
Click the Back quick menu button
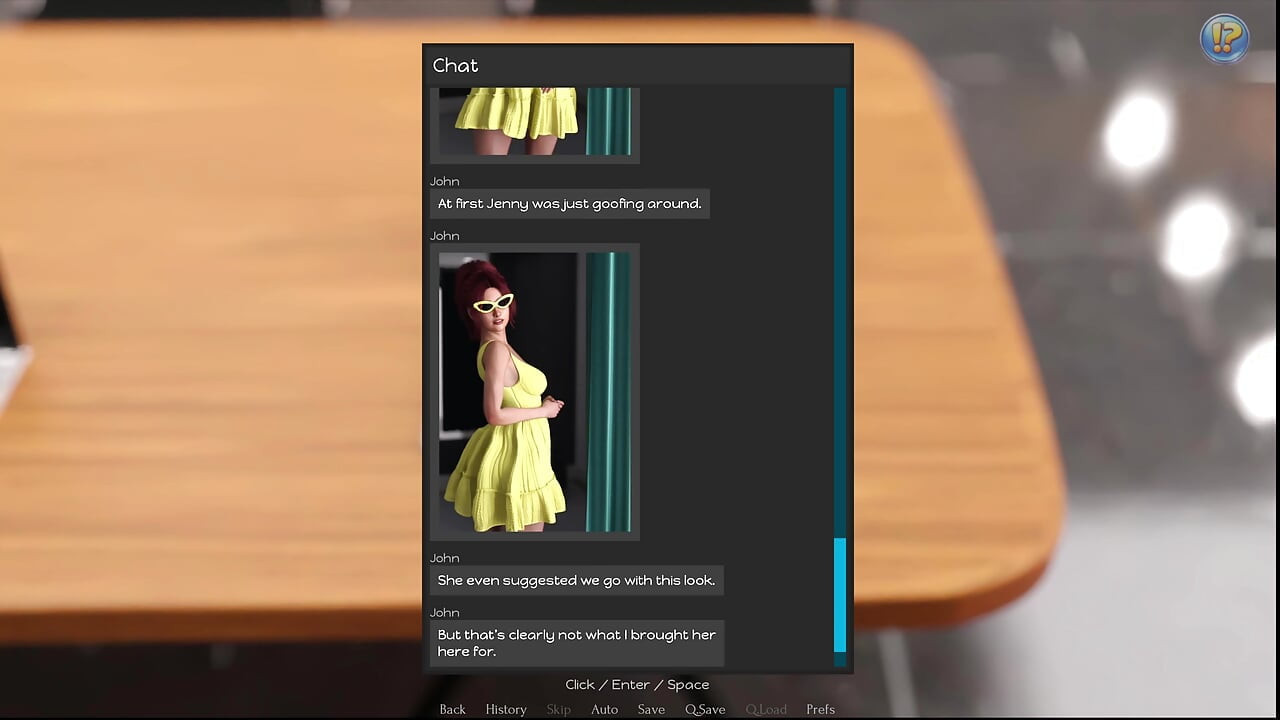click(452, 709)
